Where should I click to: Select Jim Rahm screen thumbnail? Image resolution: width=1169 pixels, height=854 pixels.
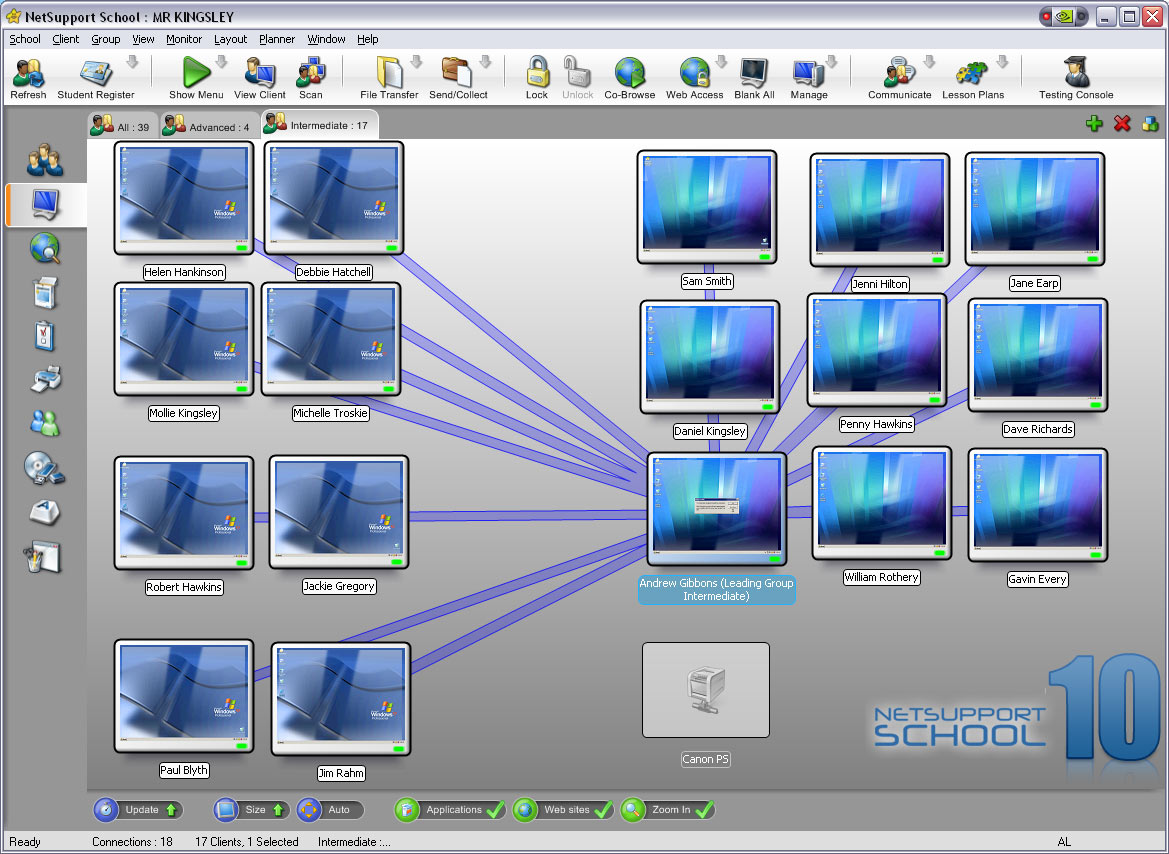tap(341, 699)
